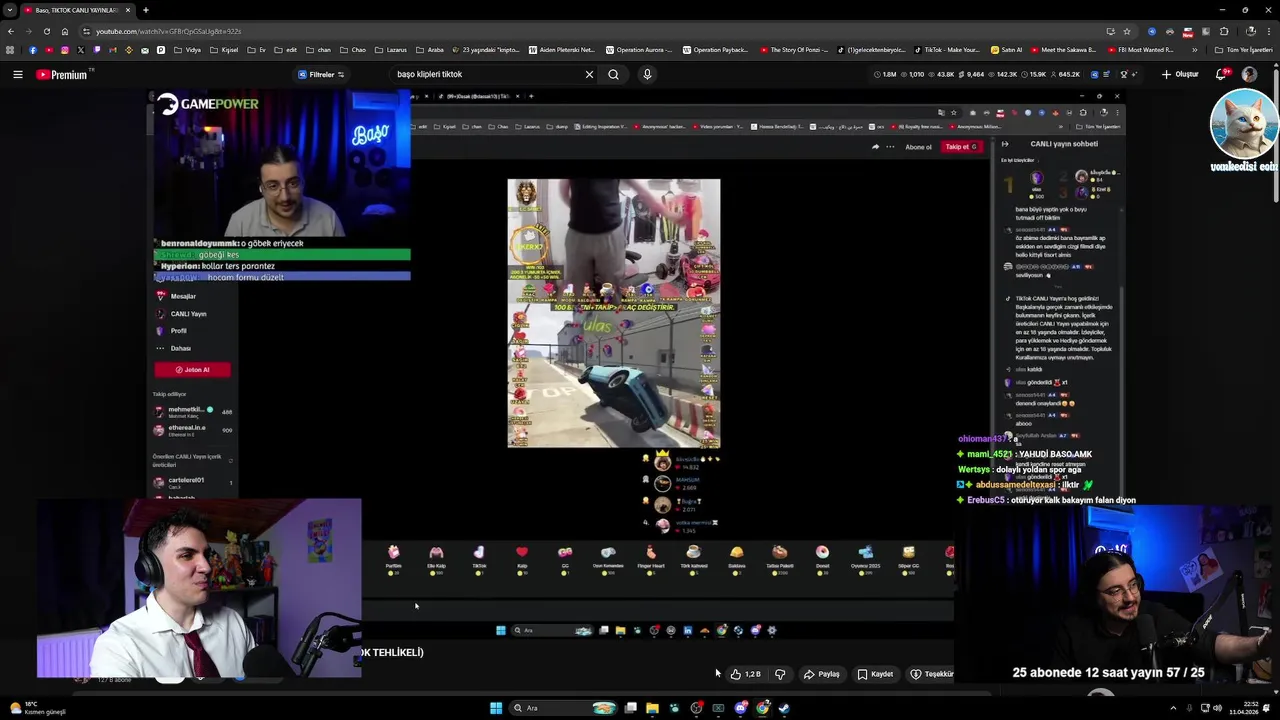This screenshot has width=1280, height=720.
Task: Open the tab search dropdown arrow
Action: tap(10, 10)
